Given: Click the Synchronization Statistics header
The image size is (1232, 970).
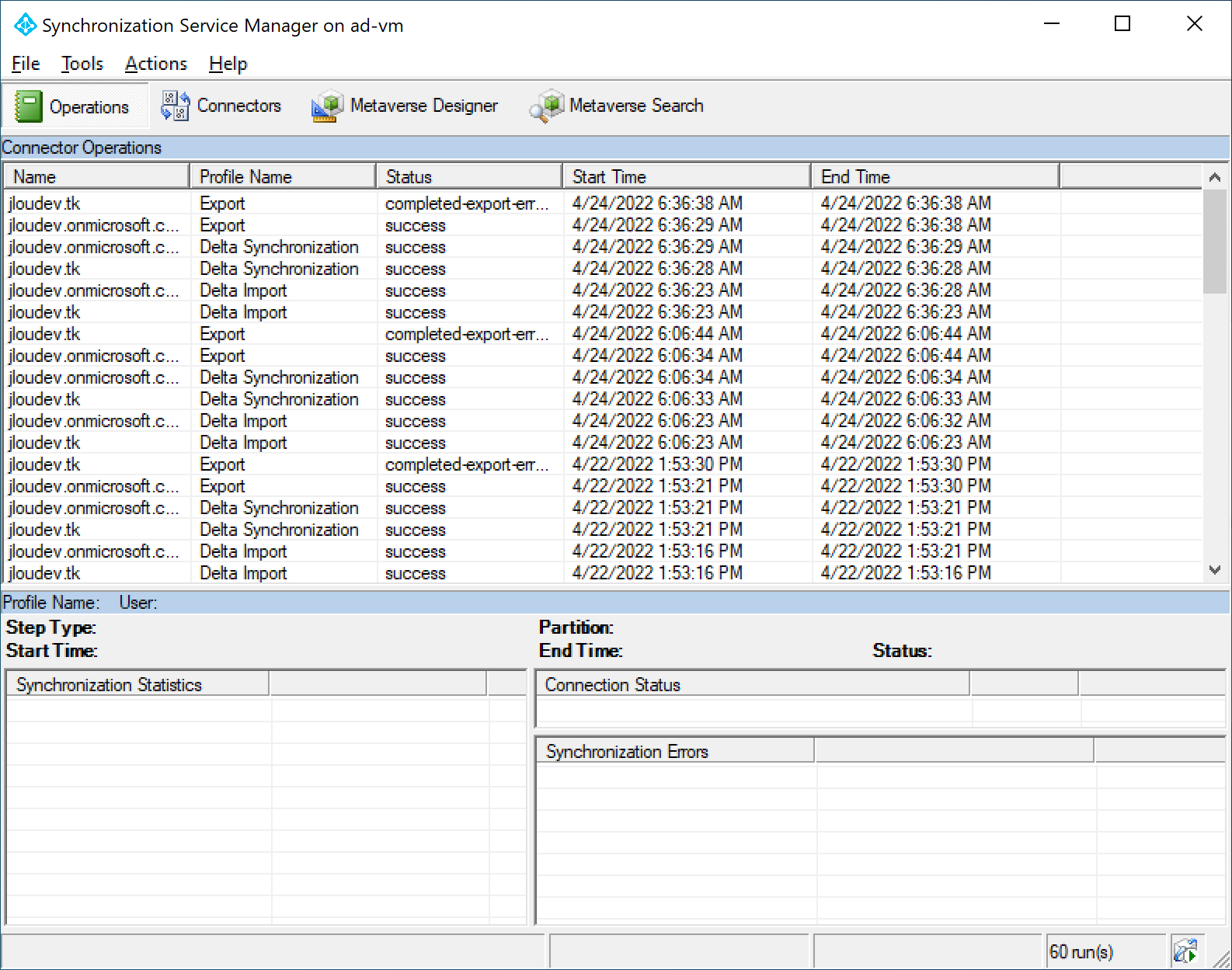Looking at the screenshot, I should [137, 684].
